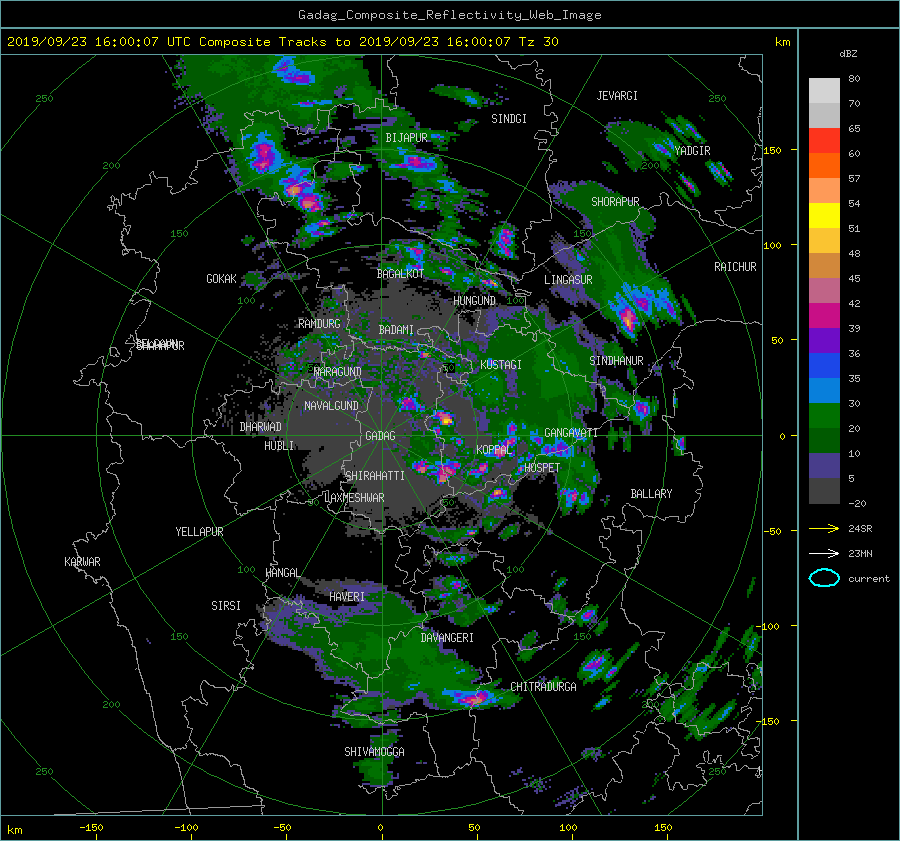
Task: Click the HUNGUND city label
Action: pyautogui.click(x=474, y=301)
